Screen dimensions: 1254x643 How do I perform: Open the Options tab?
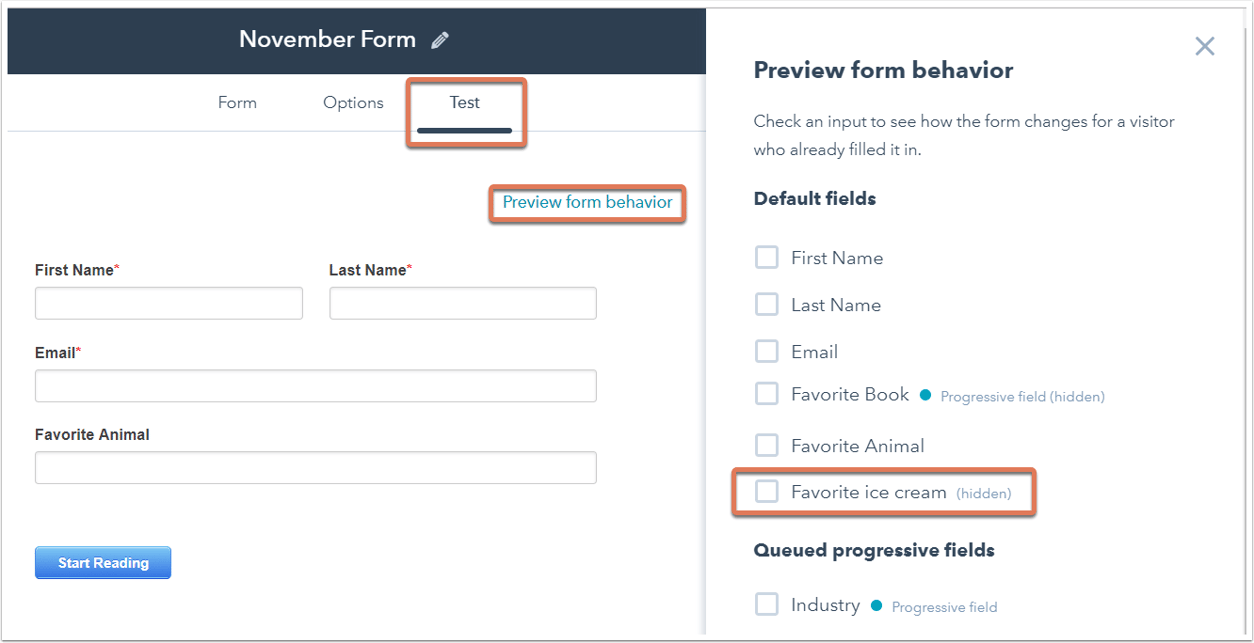pos(353,103)
